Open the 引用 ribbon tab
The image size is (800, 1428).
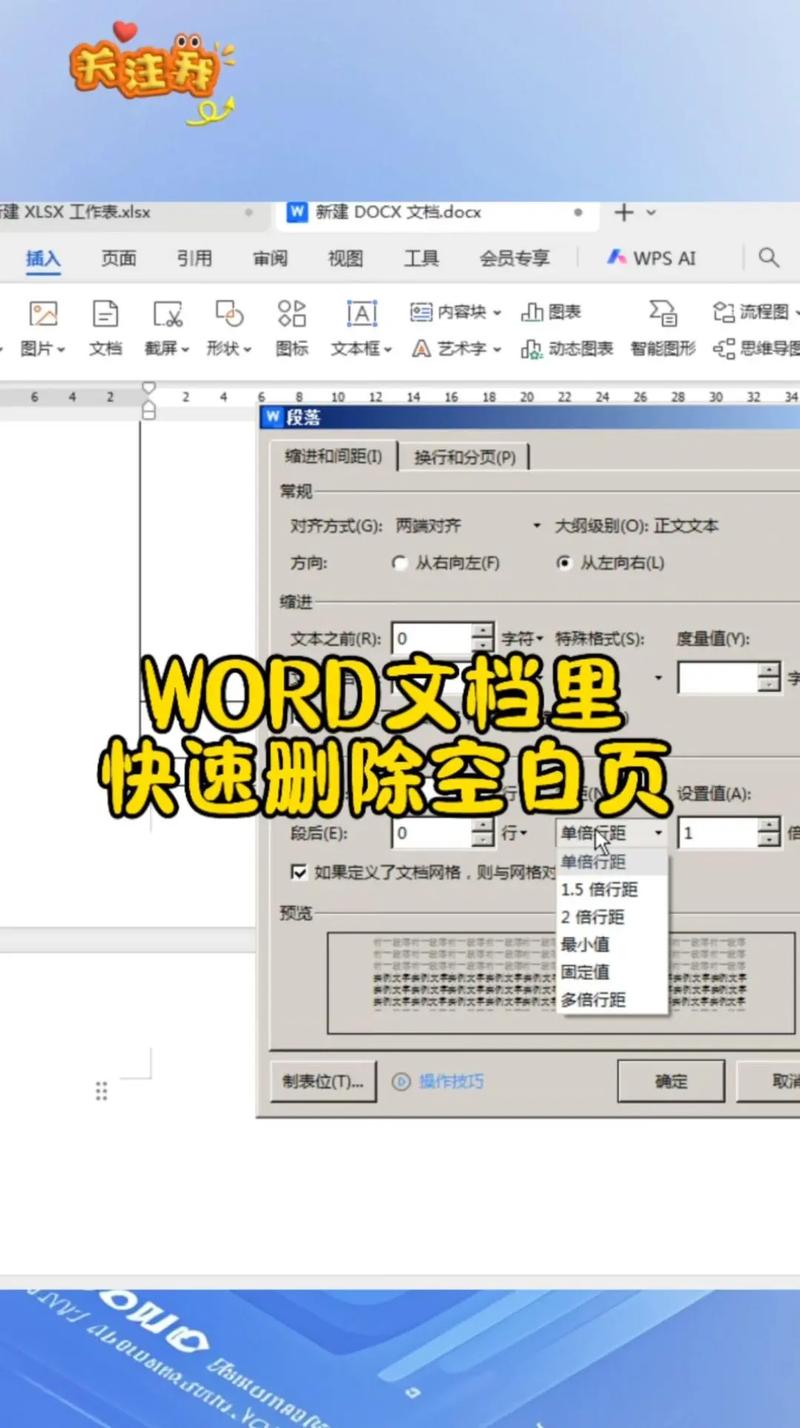tap(194, 258)
